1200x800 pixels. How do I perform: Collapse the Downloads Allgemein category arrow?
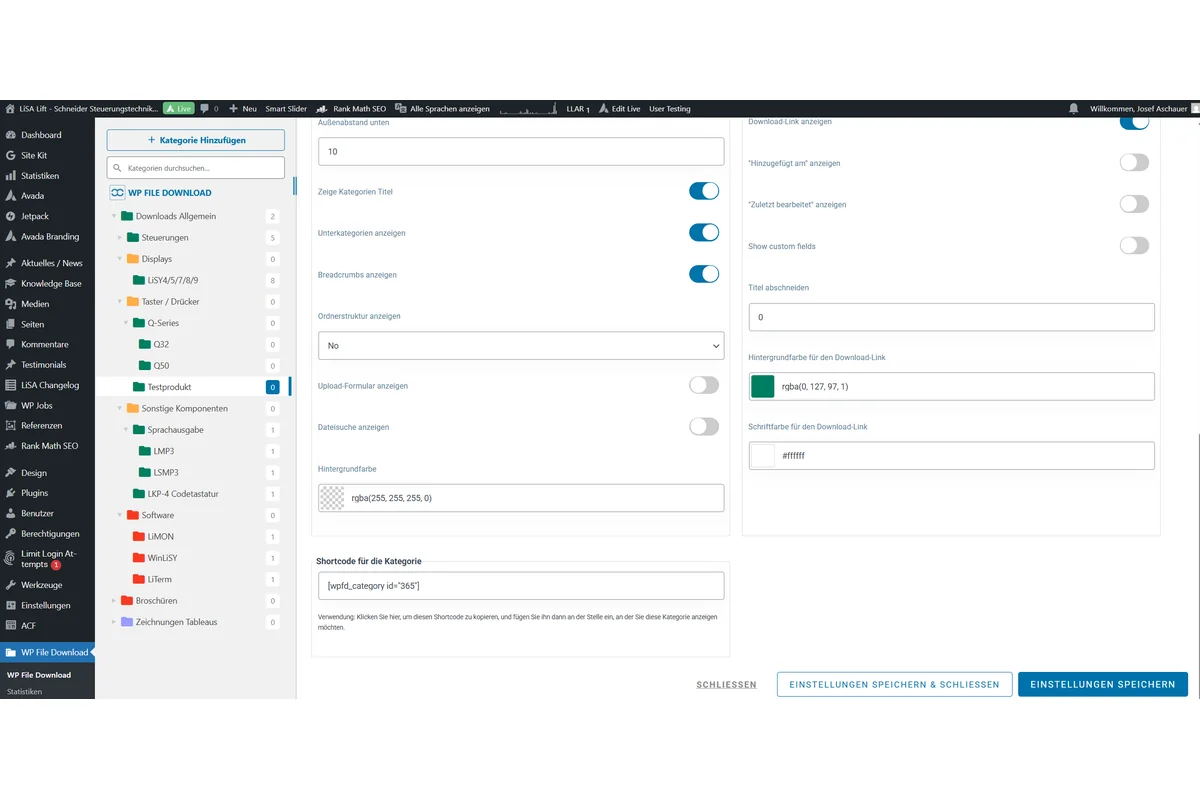coord(113,217)
